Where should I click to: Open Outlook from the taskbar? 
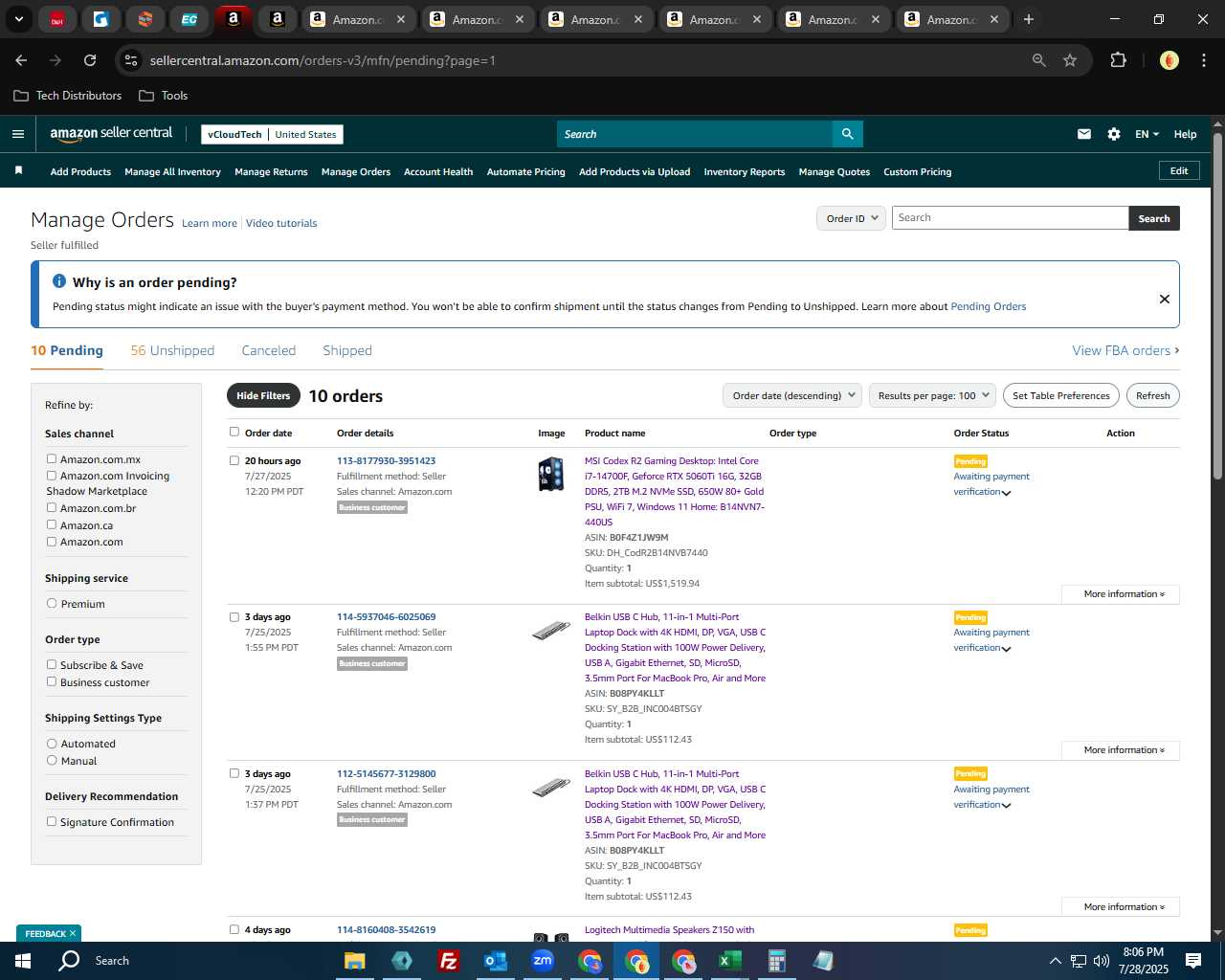pos(495,961)
